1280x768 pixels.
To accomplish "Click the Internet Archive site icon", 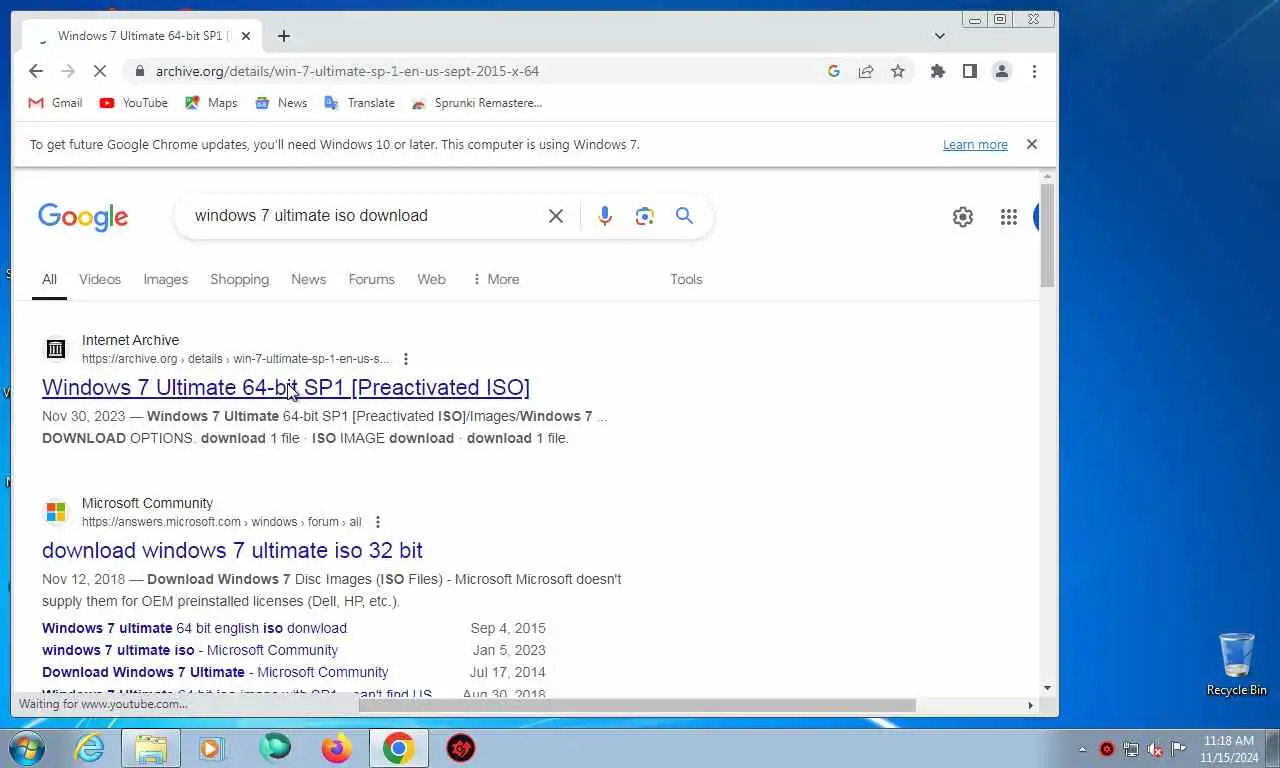I will (x=56, y=349).
